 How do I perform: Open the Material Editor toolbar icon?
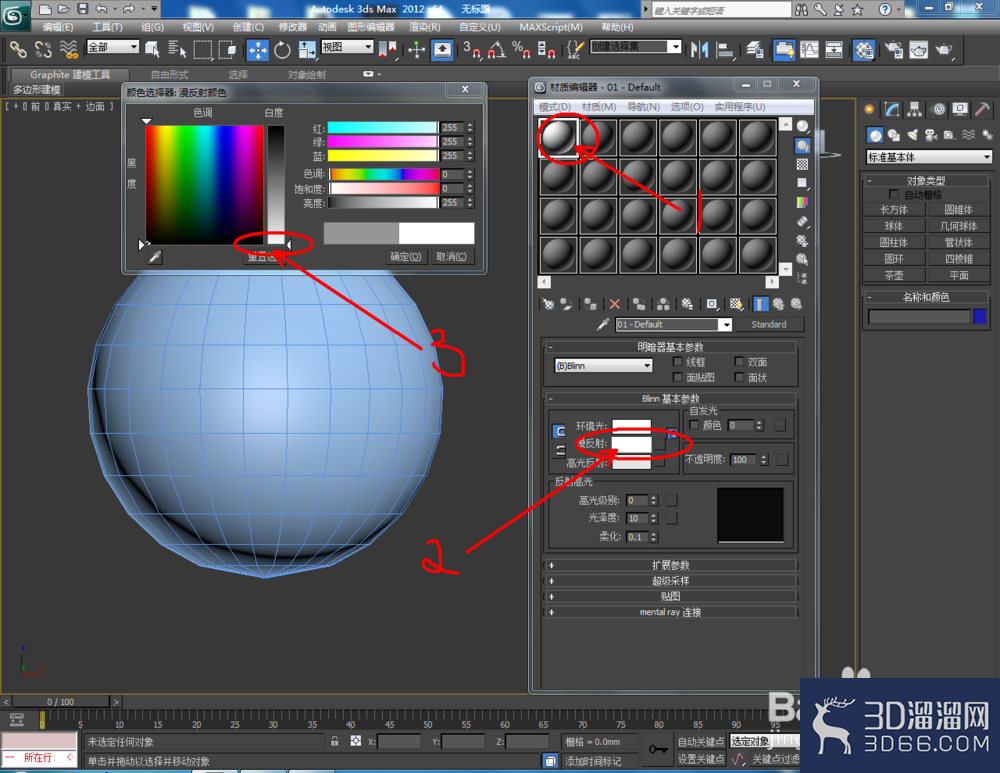[x=864, y=50]
